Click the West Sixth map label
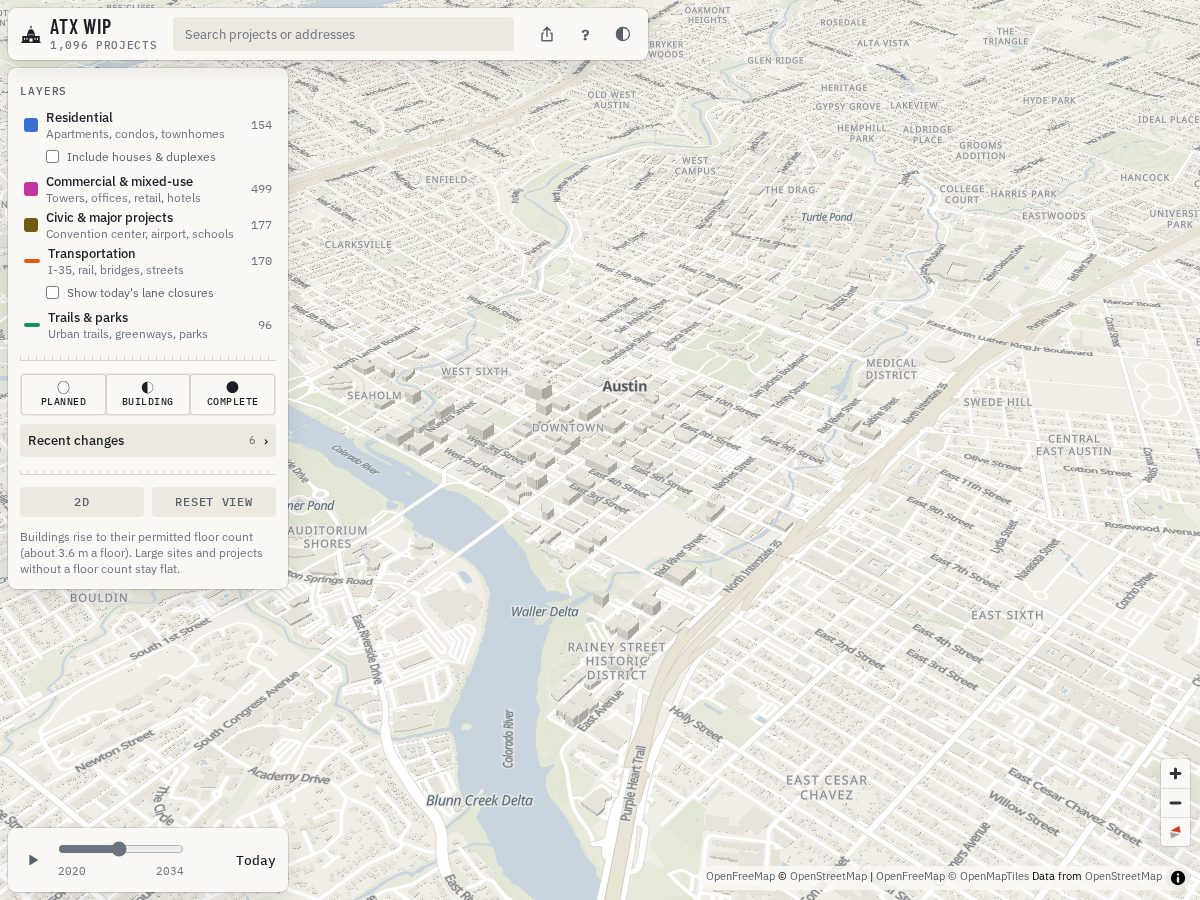 coord(475,372)
